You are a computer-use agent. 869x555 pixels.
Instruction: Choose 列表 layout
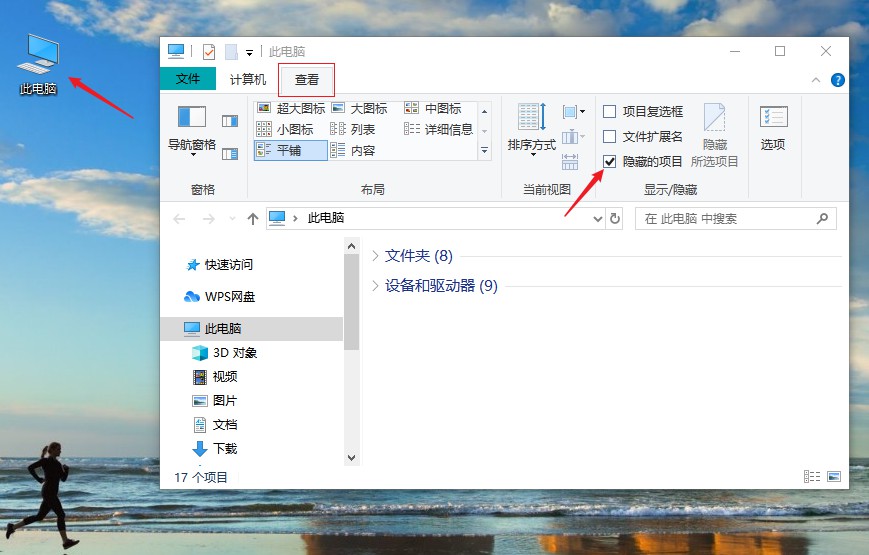353,129
